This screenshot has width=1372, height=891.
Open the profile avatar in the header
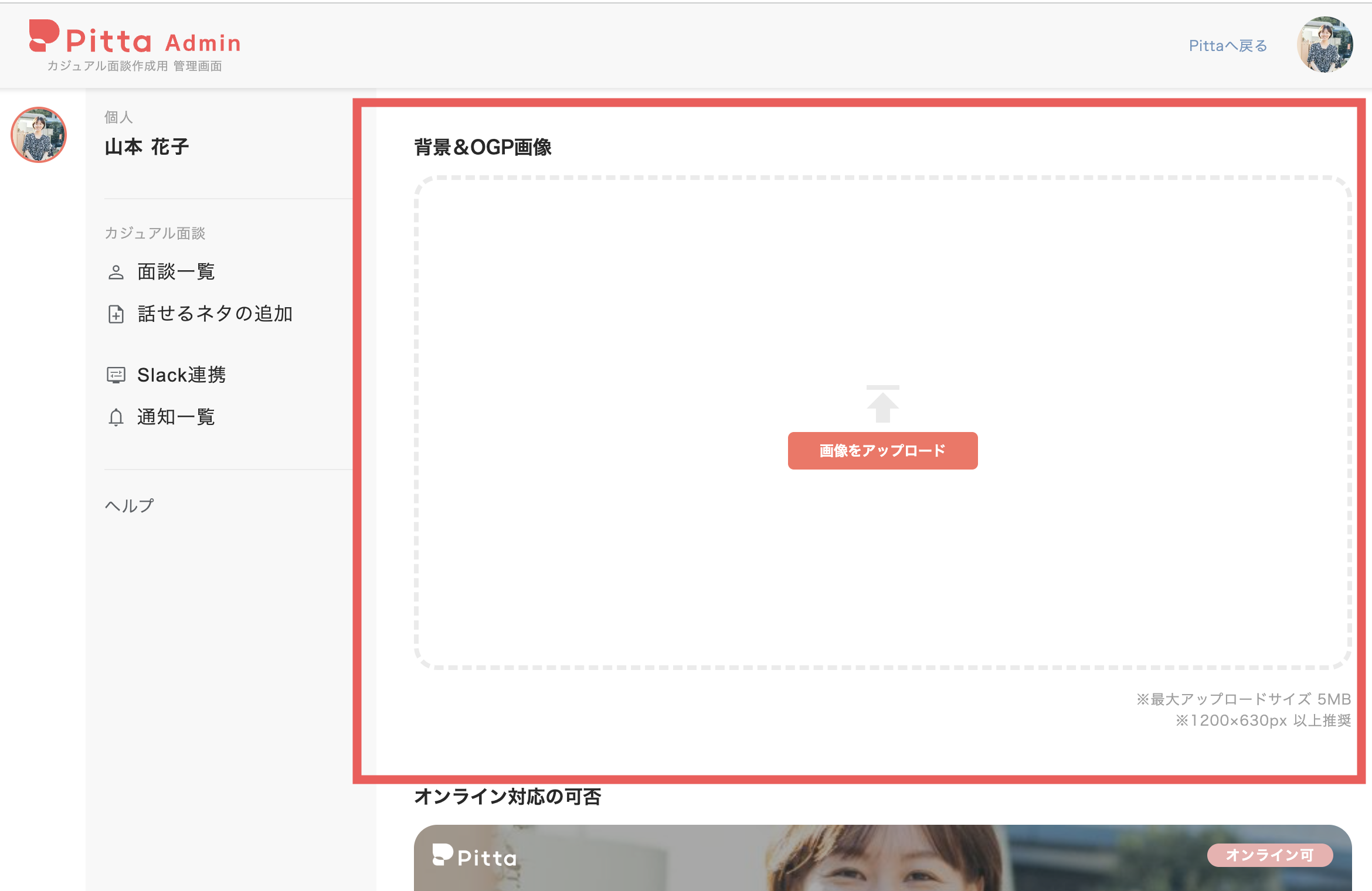(x=1329, y=45)
